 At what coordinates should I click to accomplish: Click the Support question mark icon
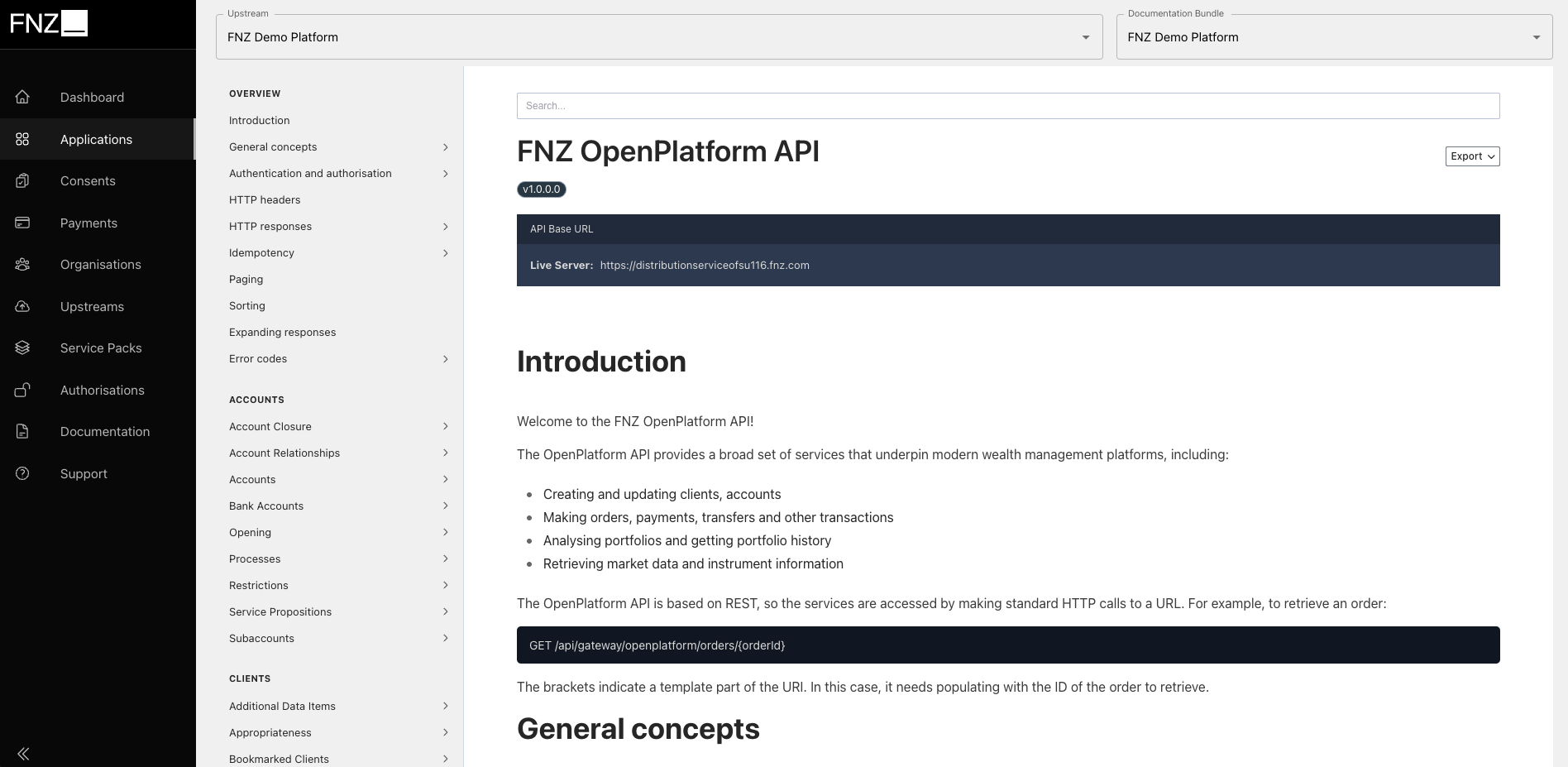pos(22,473)
